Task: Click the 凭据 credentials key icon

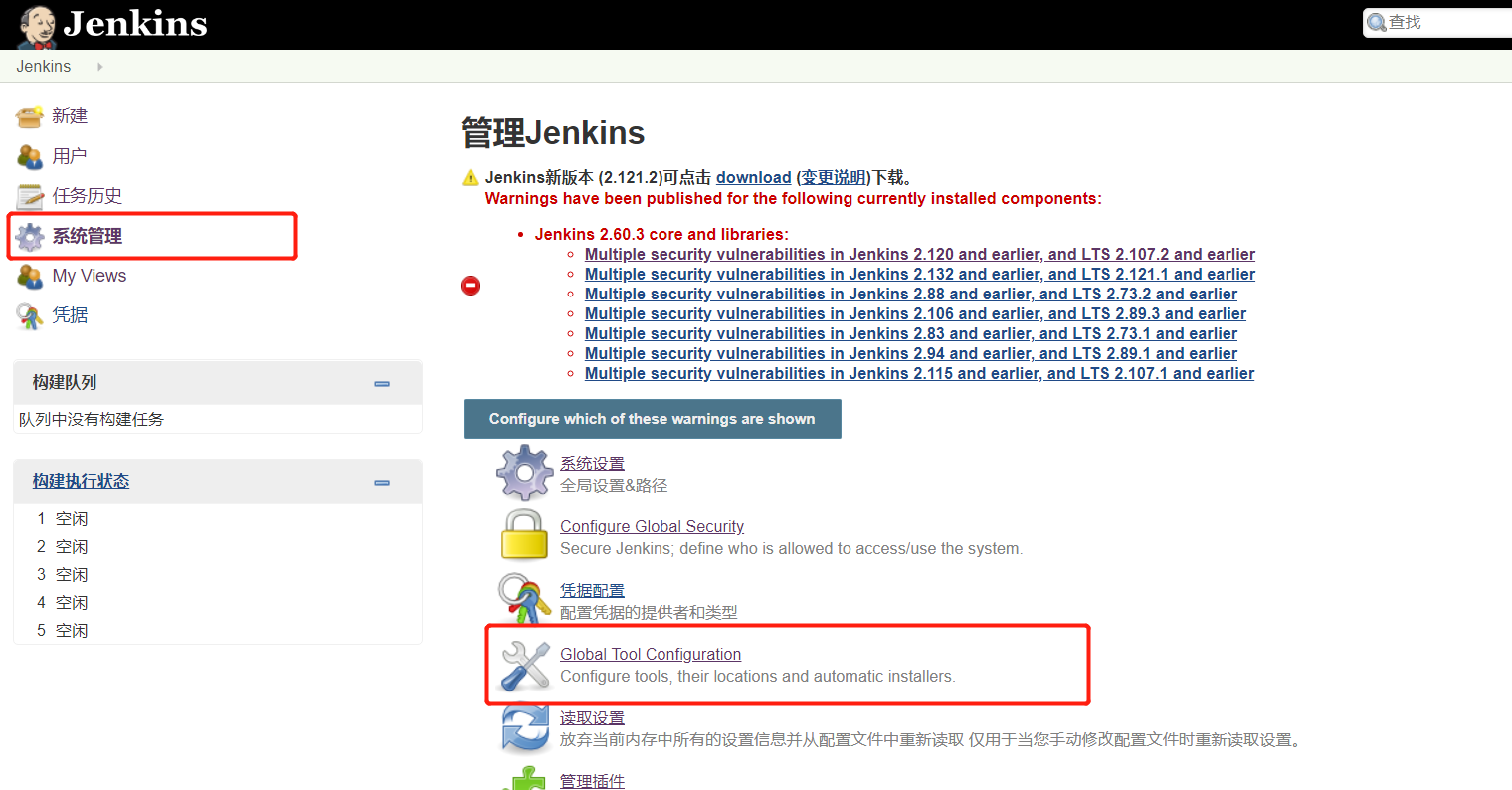Action: tap(30, 316)
